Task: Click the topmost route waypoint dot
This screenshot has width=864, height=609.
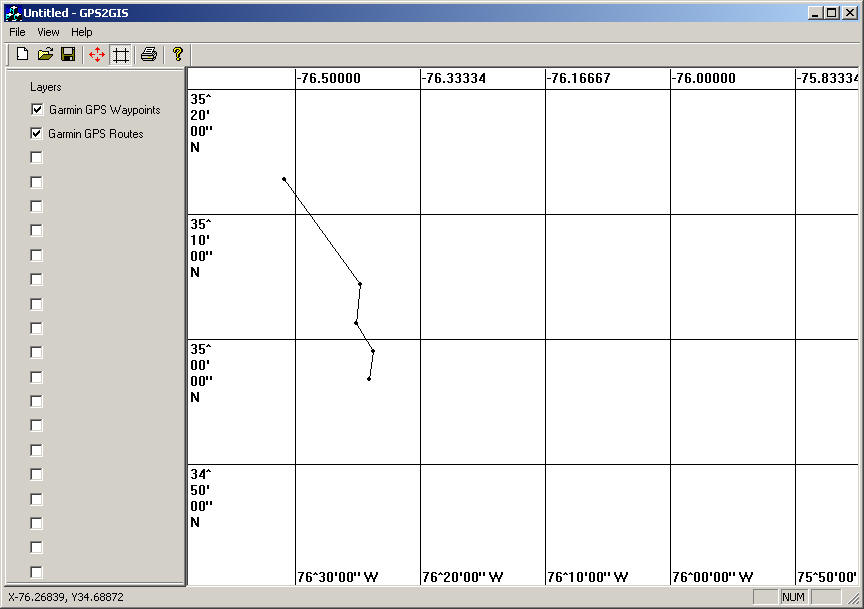Action: [284, 179]
